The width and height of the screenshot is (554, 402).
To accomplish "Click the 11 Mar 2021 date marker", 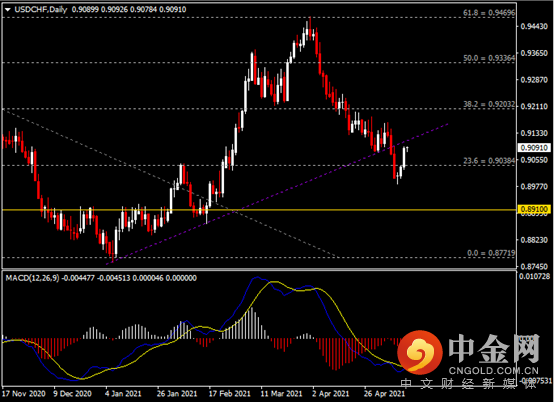I will 281,394.
